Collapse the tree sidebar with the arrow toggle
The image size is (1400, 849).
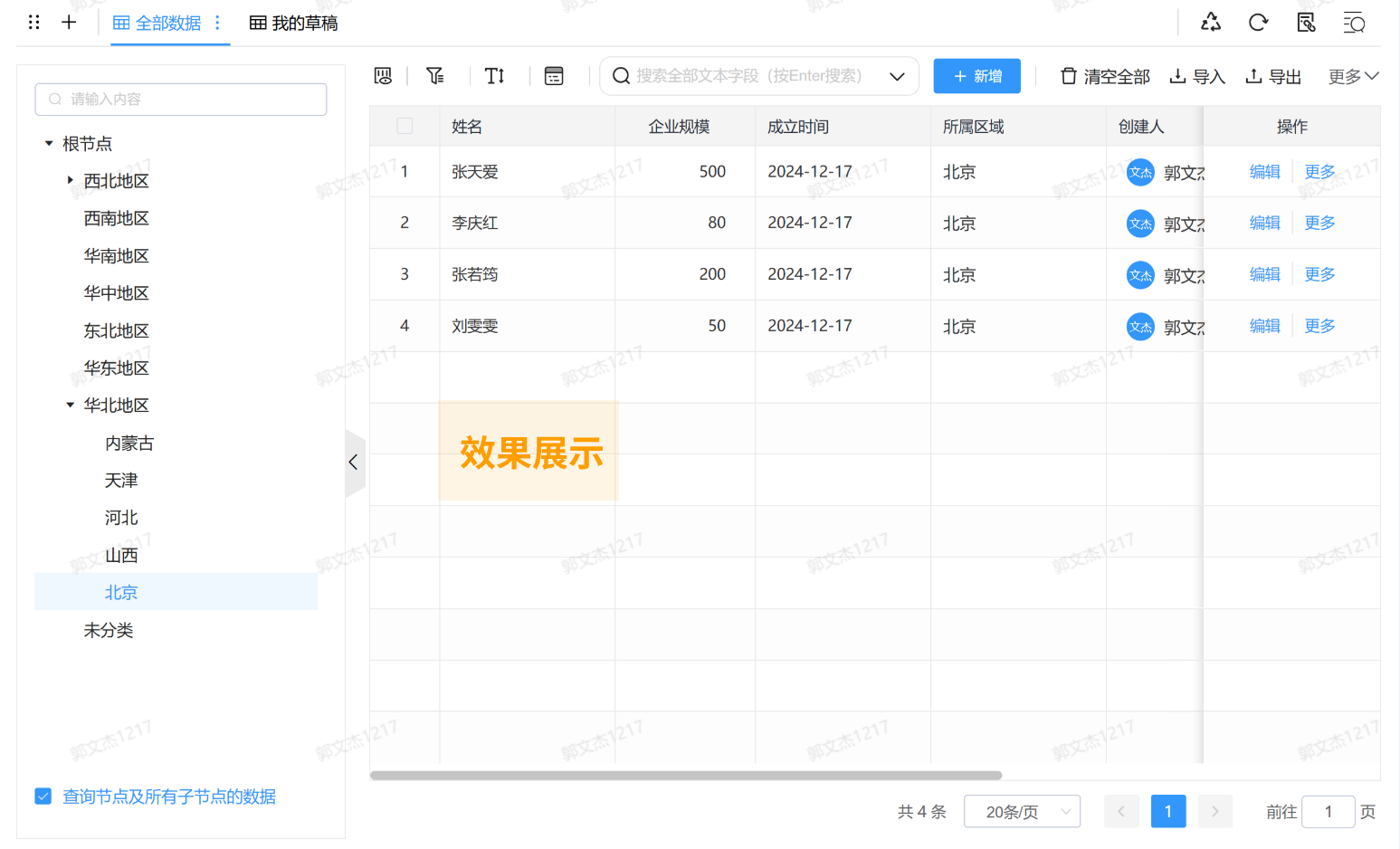coord(353,462)
